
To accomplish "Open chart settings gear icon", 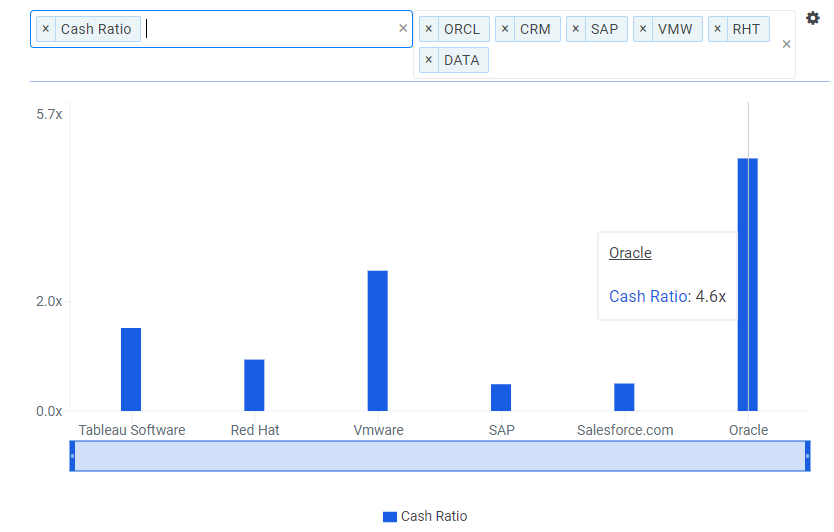I will click(813, 19).
